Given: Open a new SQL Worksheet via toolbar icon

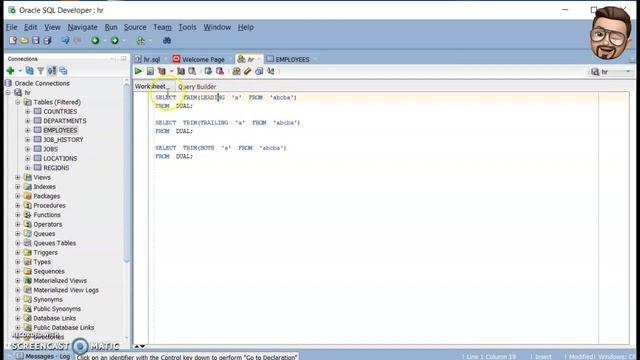Looking at the screenshot, I should (141, 40).
